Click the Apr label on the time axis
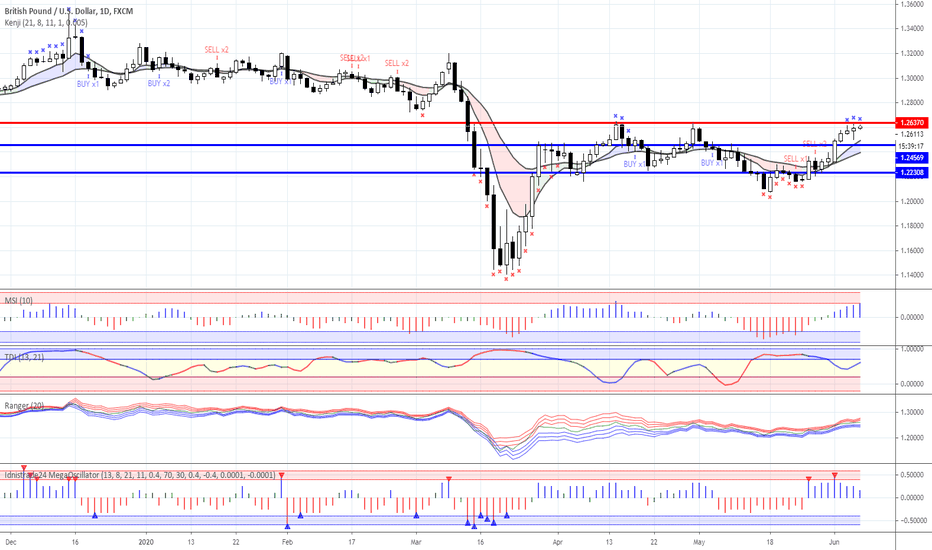932x550 pixels. pos(557,542)
